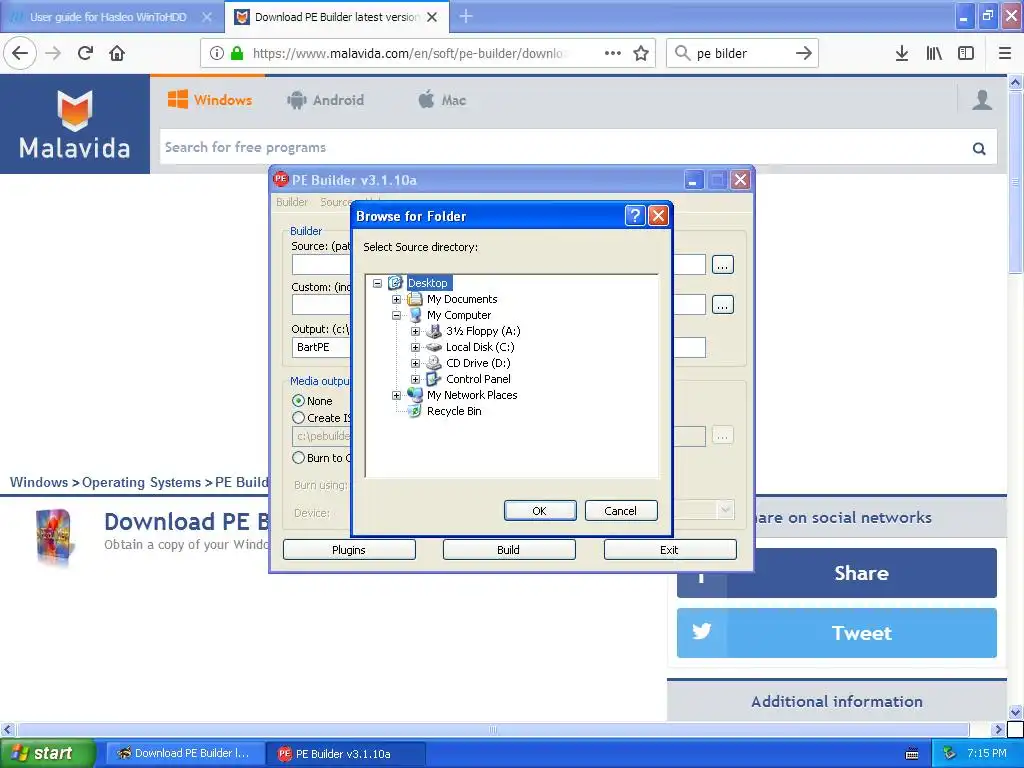This screenshot has width=1024, height=768.
Task: Open Windows platform tab on Malavida
Action: point(210,100)
